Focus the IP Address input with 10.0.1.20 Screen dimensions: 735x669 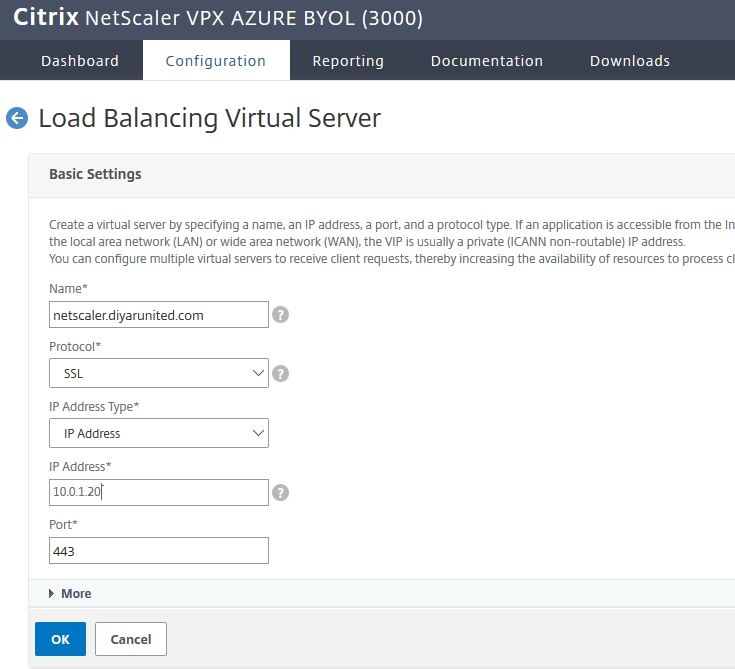pyautogui.click(x=159, y=492)
